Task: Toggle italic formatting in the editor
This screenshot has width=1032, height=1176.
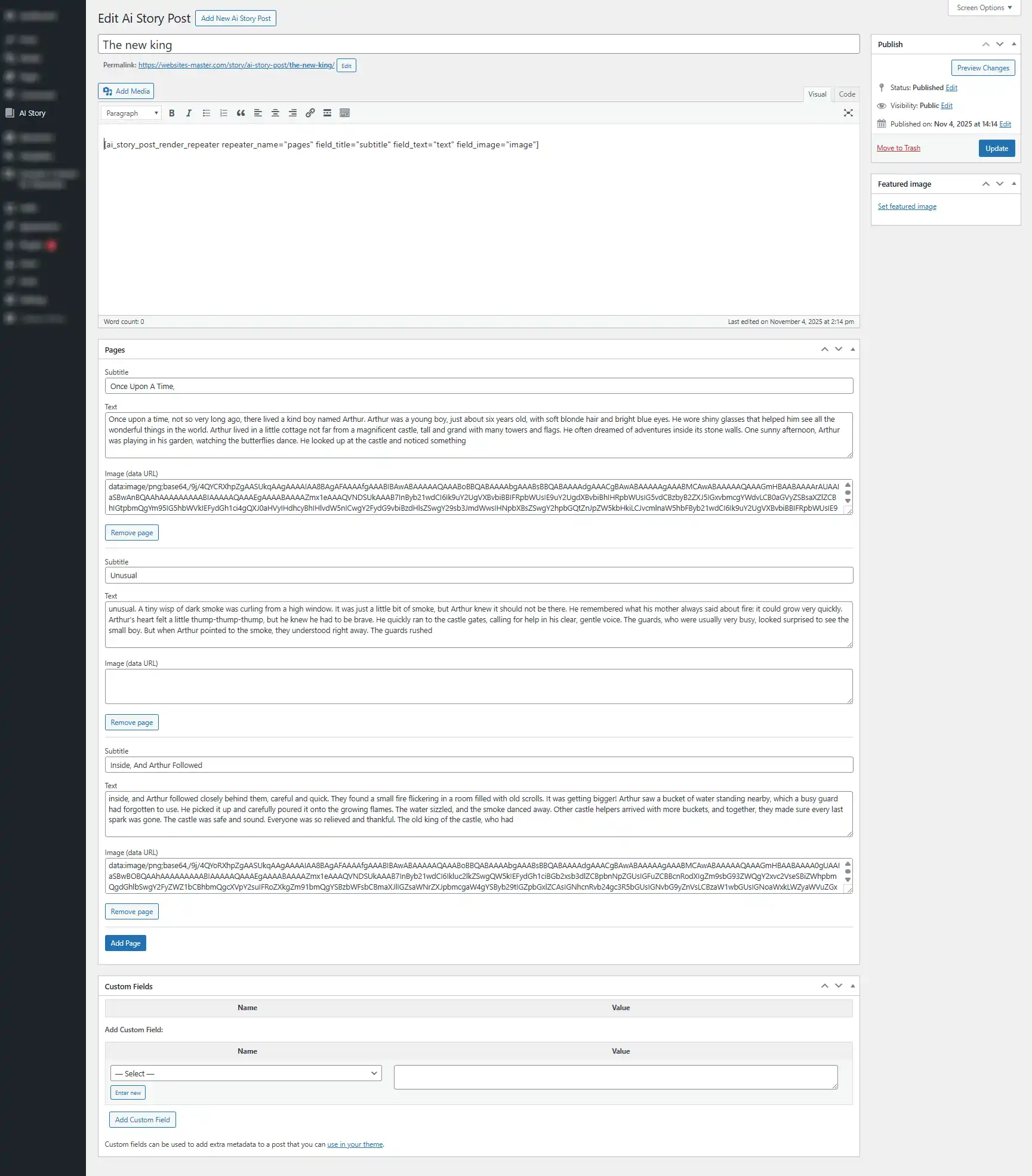Action: [x=189, y=113]
